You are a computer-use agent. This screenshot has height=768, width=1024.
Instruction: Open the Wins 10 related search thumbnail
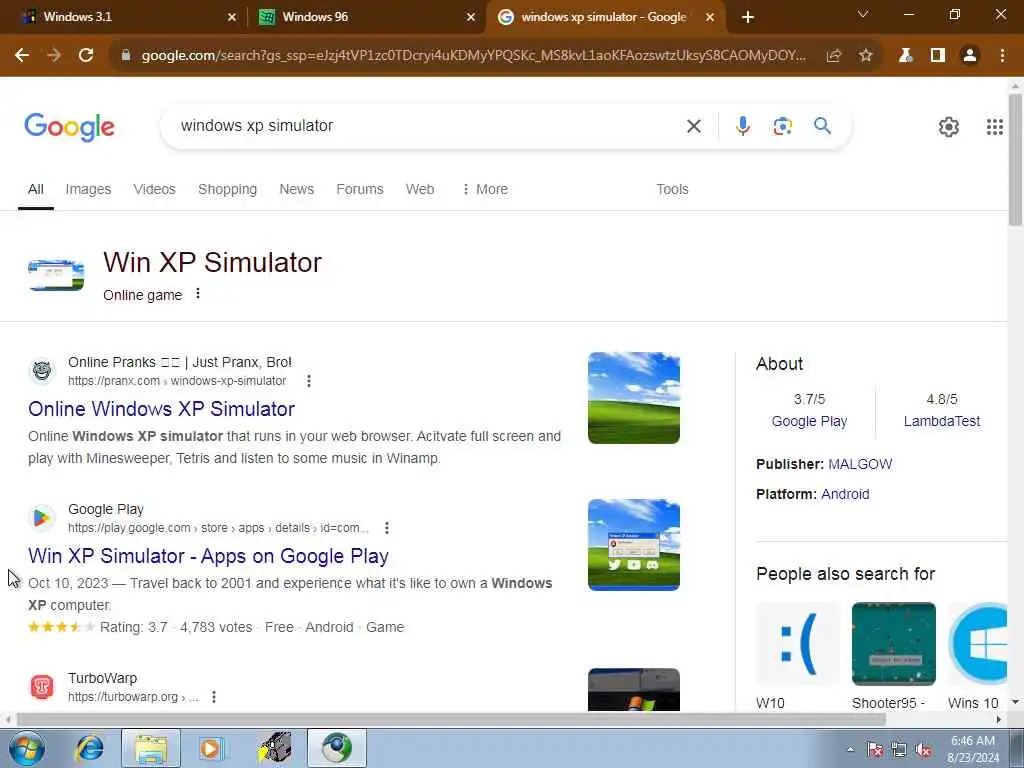(977, 644)
